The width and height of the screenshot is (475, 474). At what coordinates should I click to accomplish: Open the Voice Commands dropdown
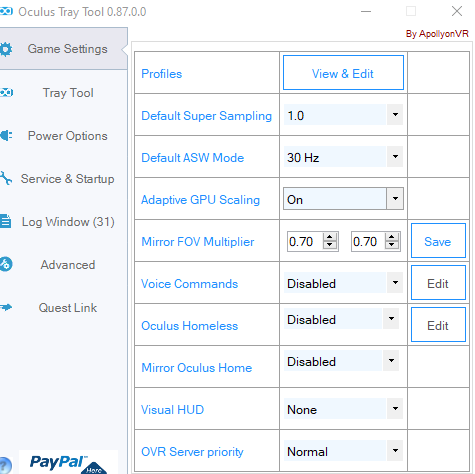[x=395, y=283]
